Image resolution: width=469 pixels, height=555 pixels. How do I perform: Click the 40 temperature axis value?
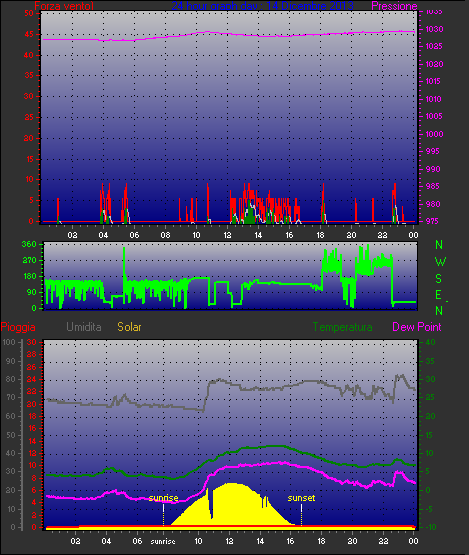(430, 342)
